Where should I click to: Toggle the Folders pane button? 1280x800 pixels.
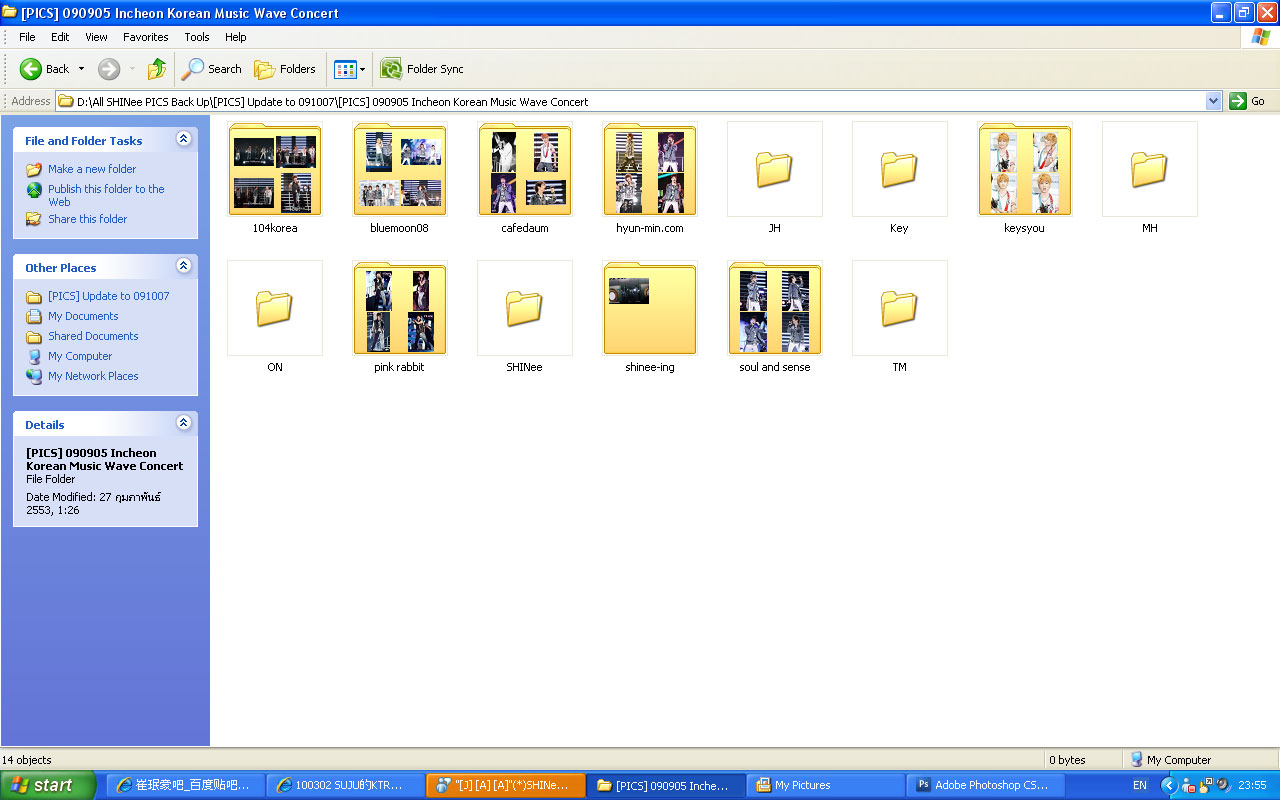(x=285, y=69)
